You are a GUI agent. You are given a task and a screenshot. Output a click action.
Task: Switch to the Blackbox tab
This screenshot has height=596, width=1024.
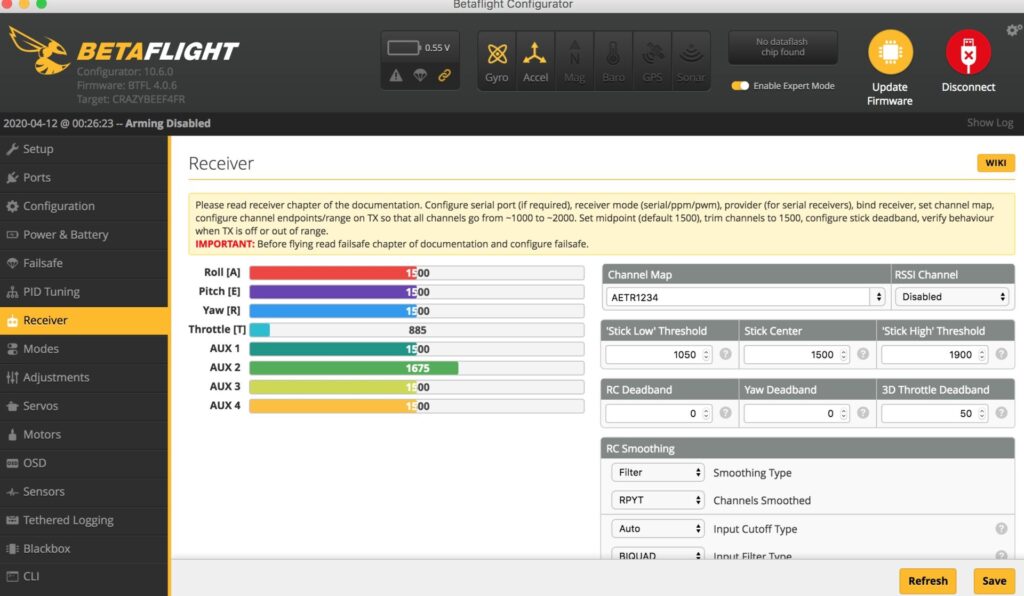[84, 549]
